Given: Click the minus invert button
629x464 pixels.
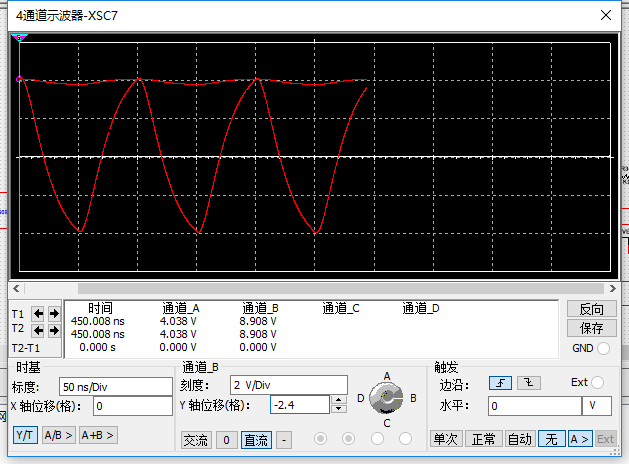Looking at the screenshot, I should (284, 440).
